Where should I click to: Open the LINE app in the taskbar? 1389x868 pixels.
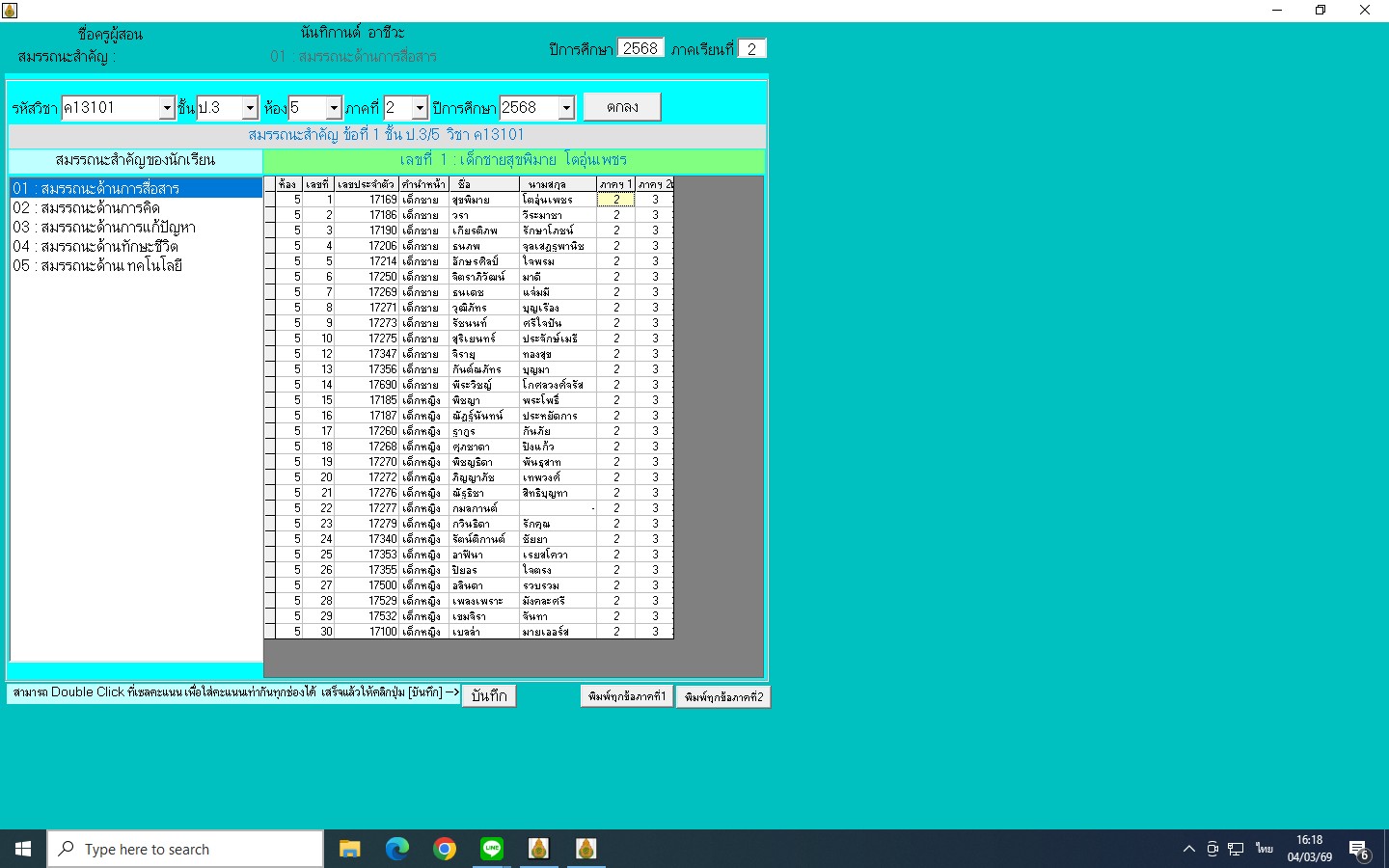[492, 849]
